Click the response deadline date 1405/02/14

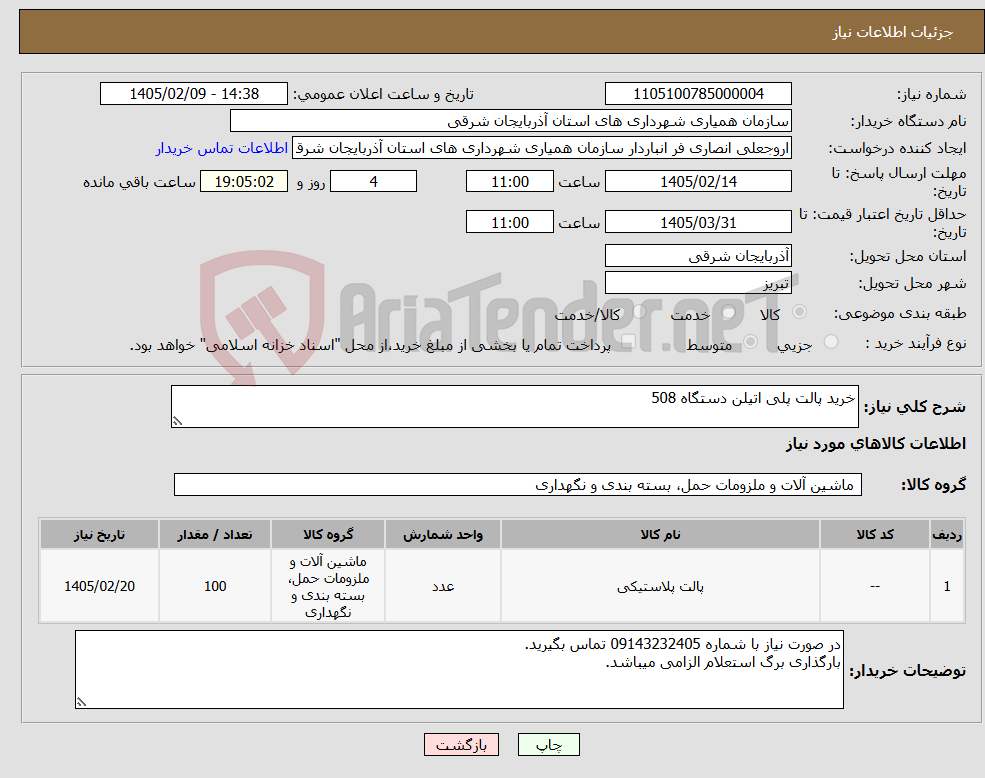(698, 182)
